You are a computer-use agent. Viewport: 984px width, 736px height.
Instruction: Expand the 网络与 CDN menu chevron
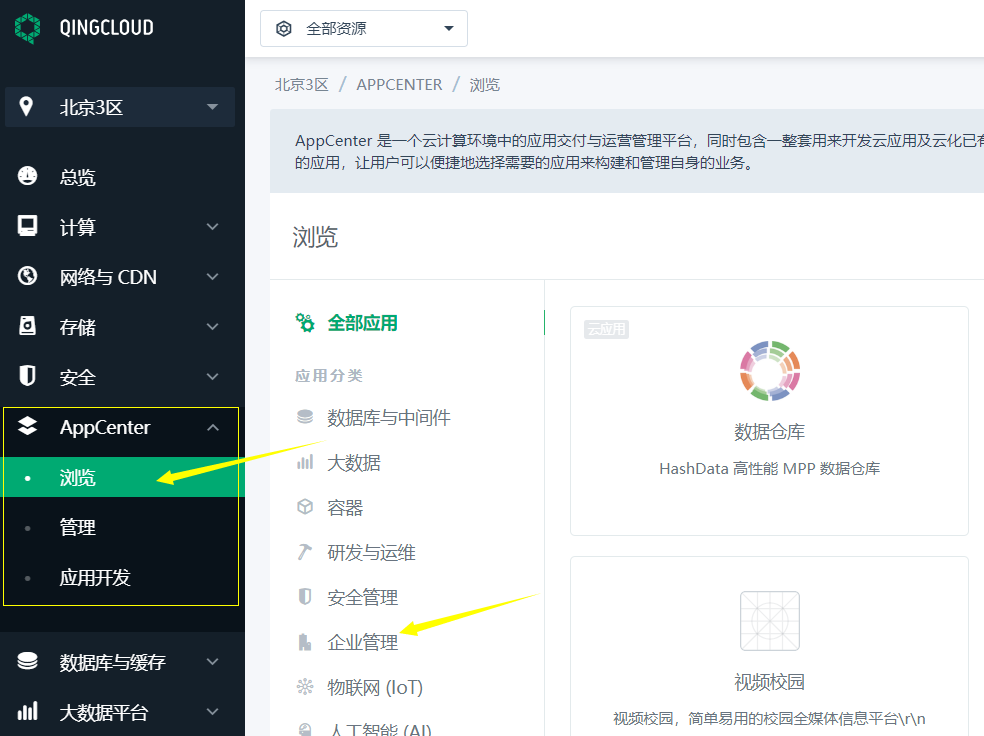213,277
